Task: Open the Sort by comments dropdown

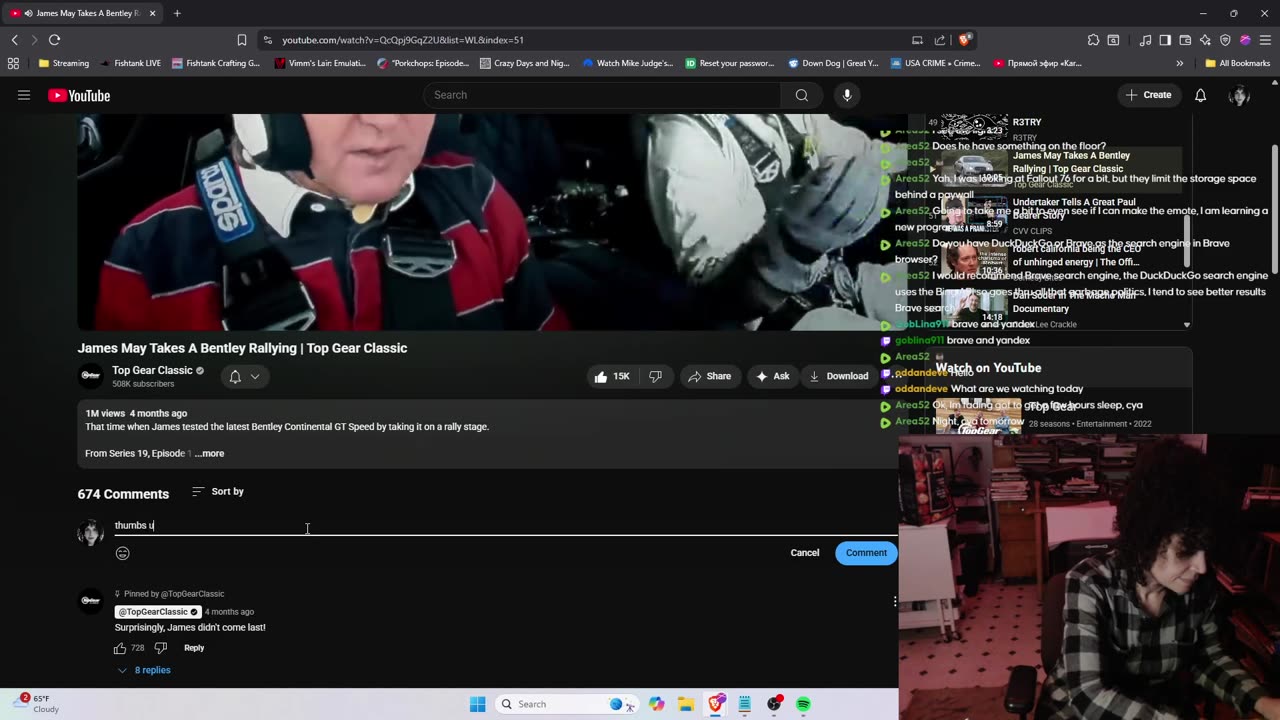Action: pos(218,491)
